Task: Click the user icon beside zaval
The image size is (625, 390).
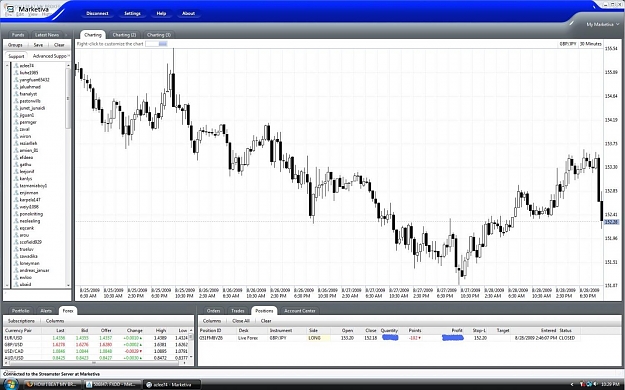Action: (16, 129)
